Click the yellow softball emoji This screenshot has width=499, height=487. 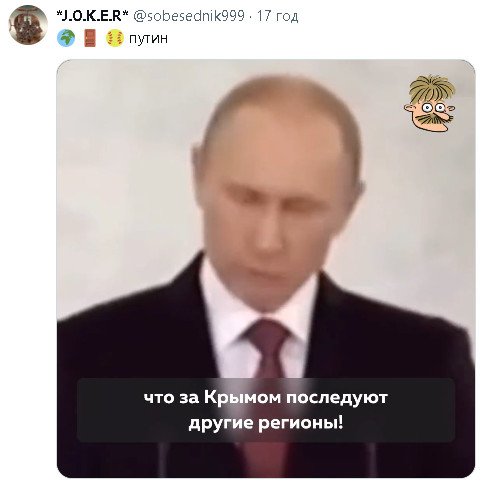tap(115, 38)
